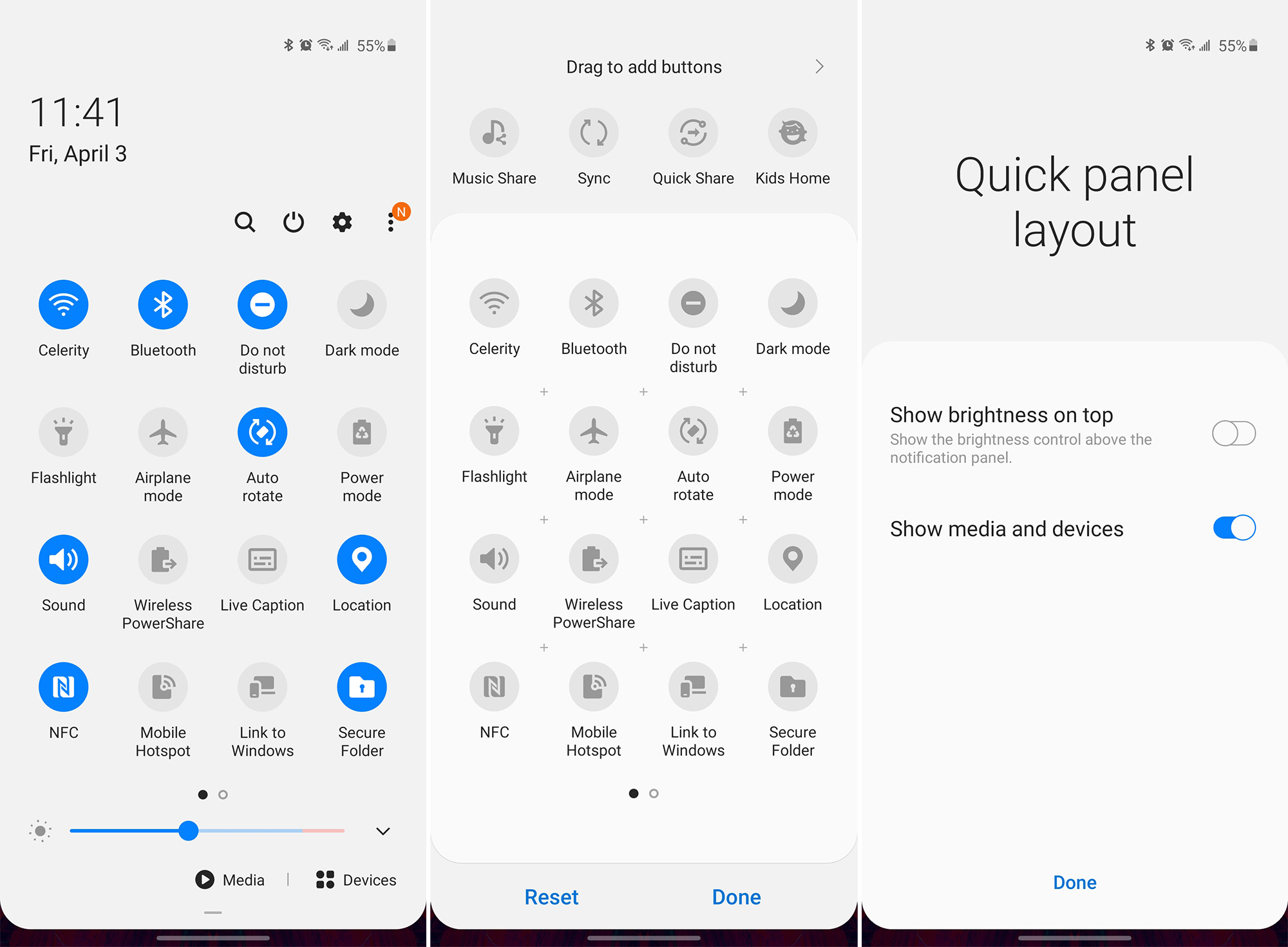Open the search icon in quick panel
The image size is (1288, 947).
[245, 222]
